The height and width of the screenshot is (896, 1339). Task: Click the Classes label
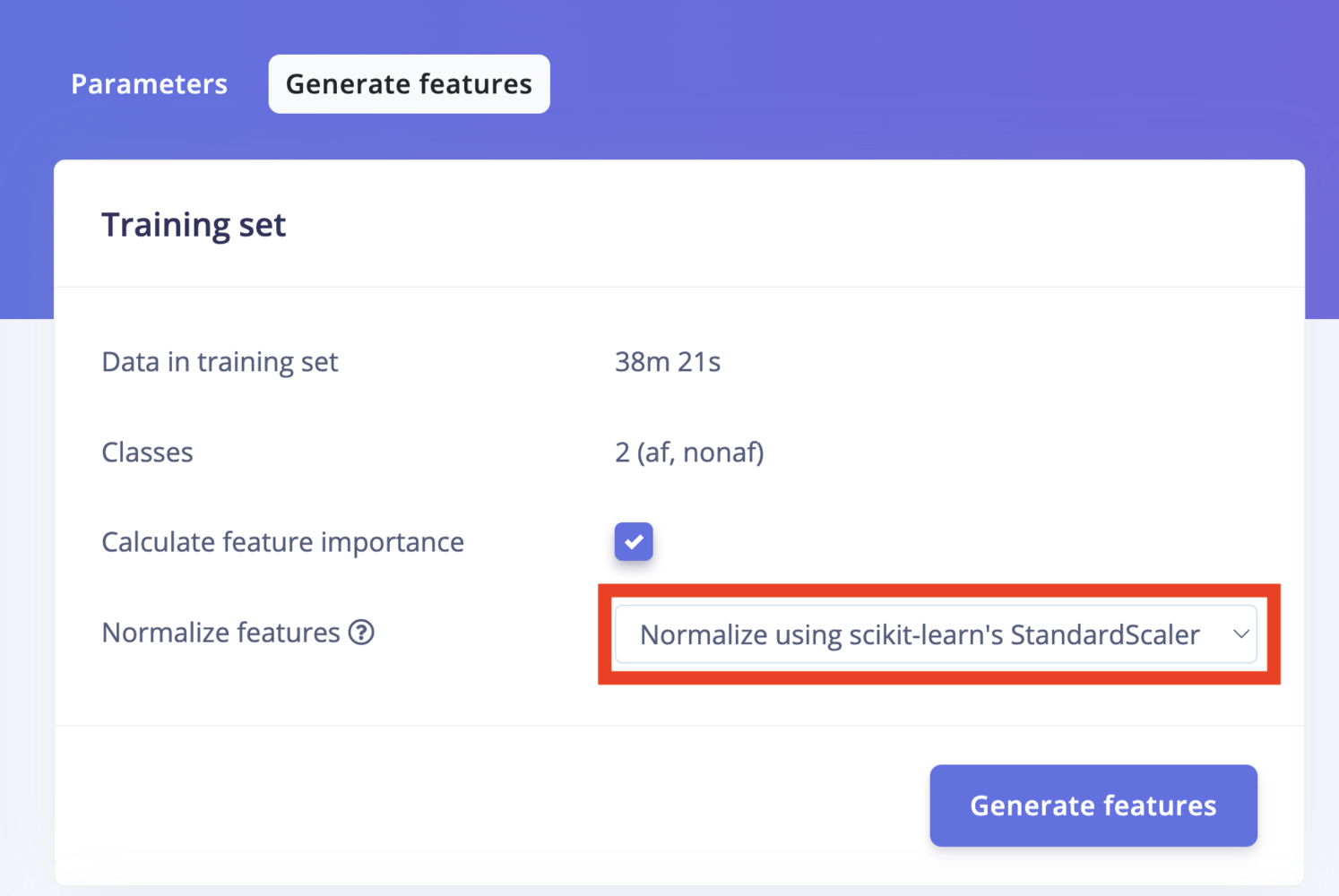pyautogui.click(x=147, y=452)
